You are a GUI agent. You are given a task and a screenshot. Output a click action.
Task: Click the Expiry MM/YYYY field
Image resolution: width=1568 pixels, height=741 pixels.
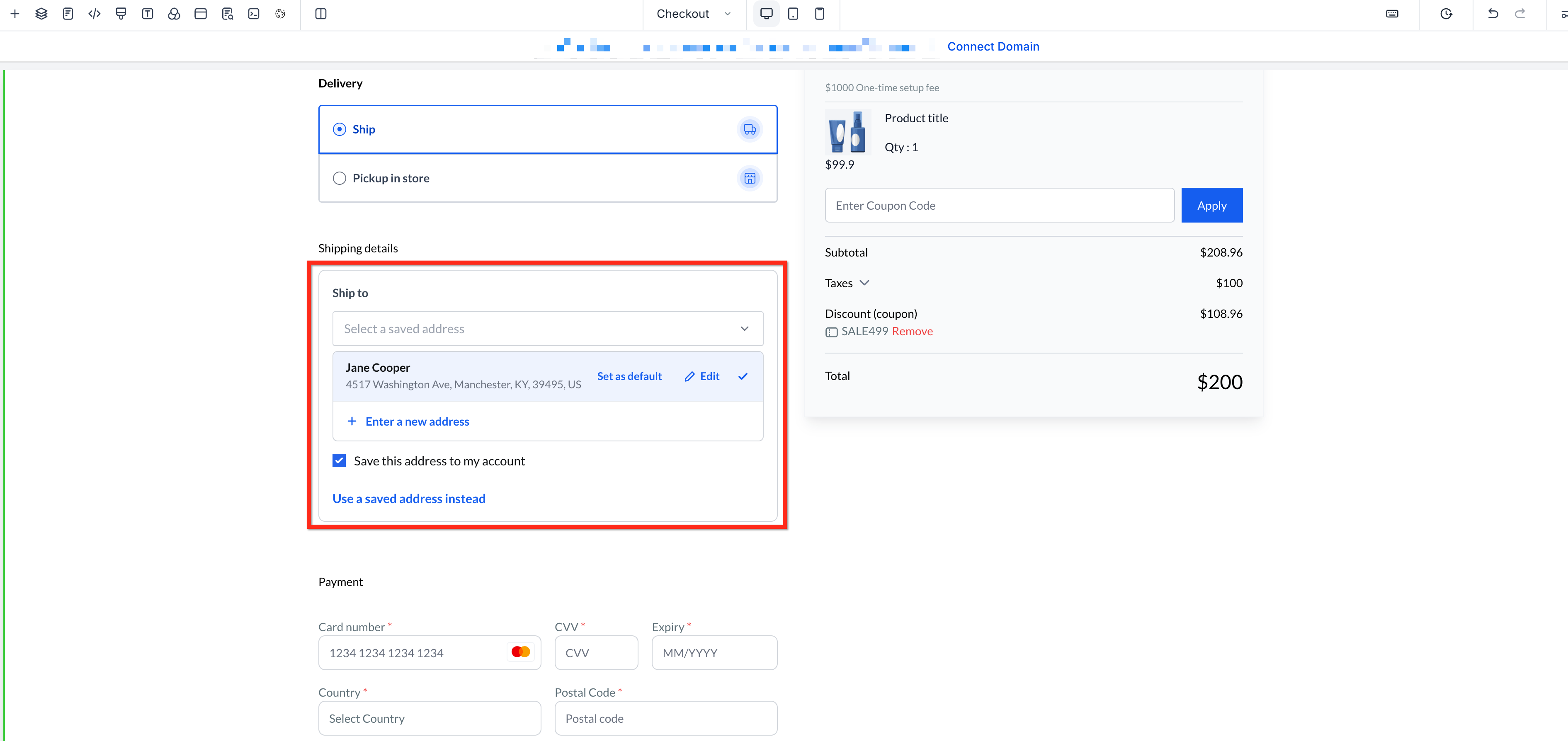click(714, 652)
